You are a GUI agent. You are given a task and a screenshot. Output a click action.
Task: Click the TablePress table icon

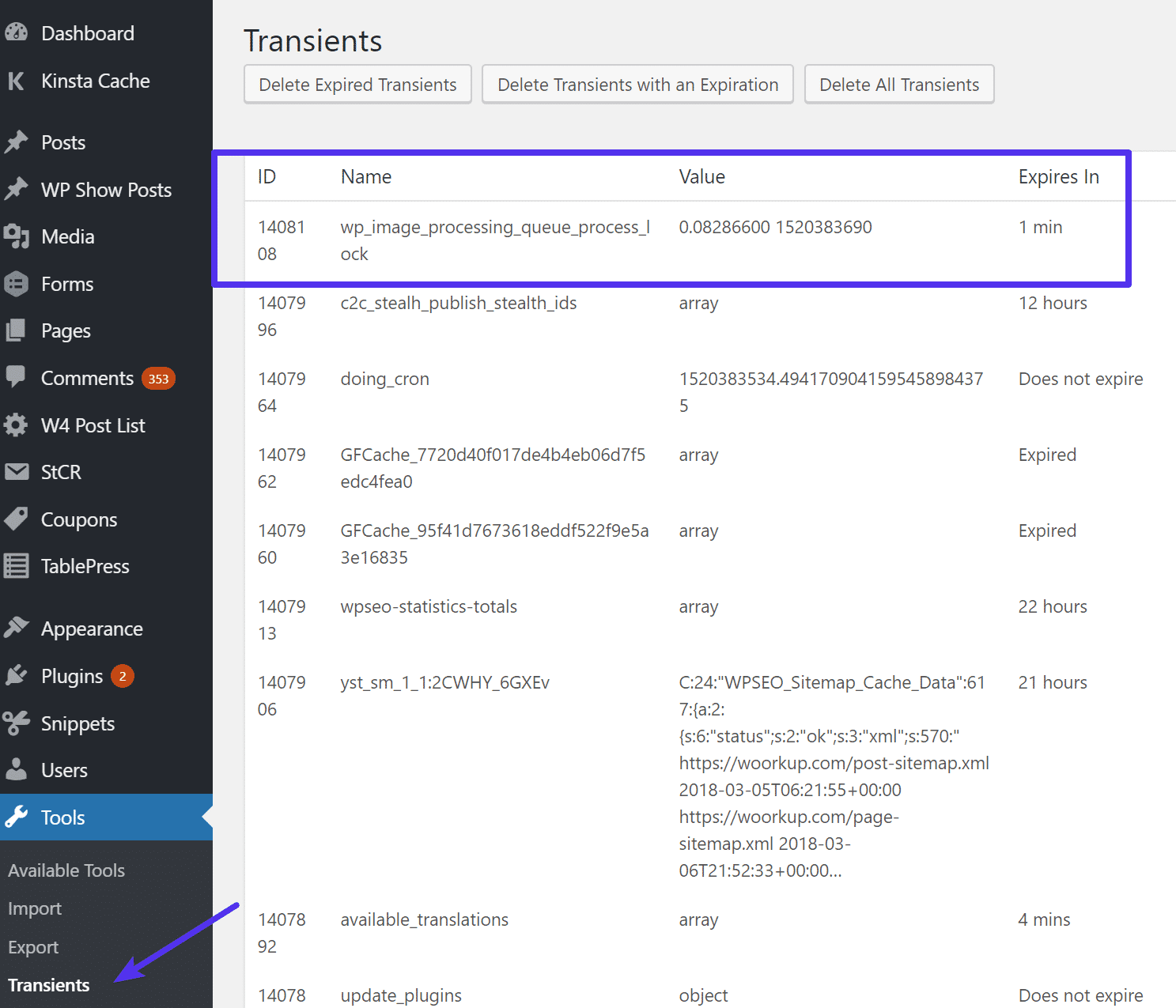tap(16, 566)
